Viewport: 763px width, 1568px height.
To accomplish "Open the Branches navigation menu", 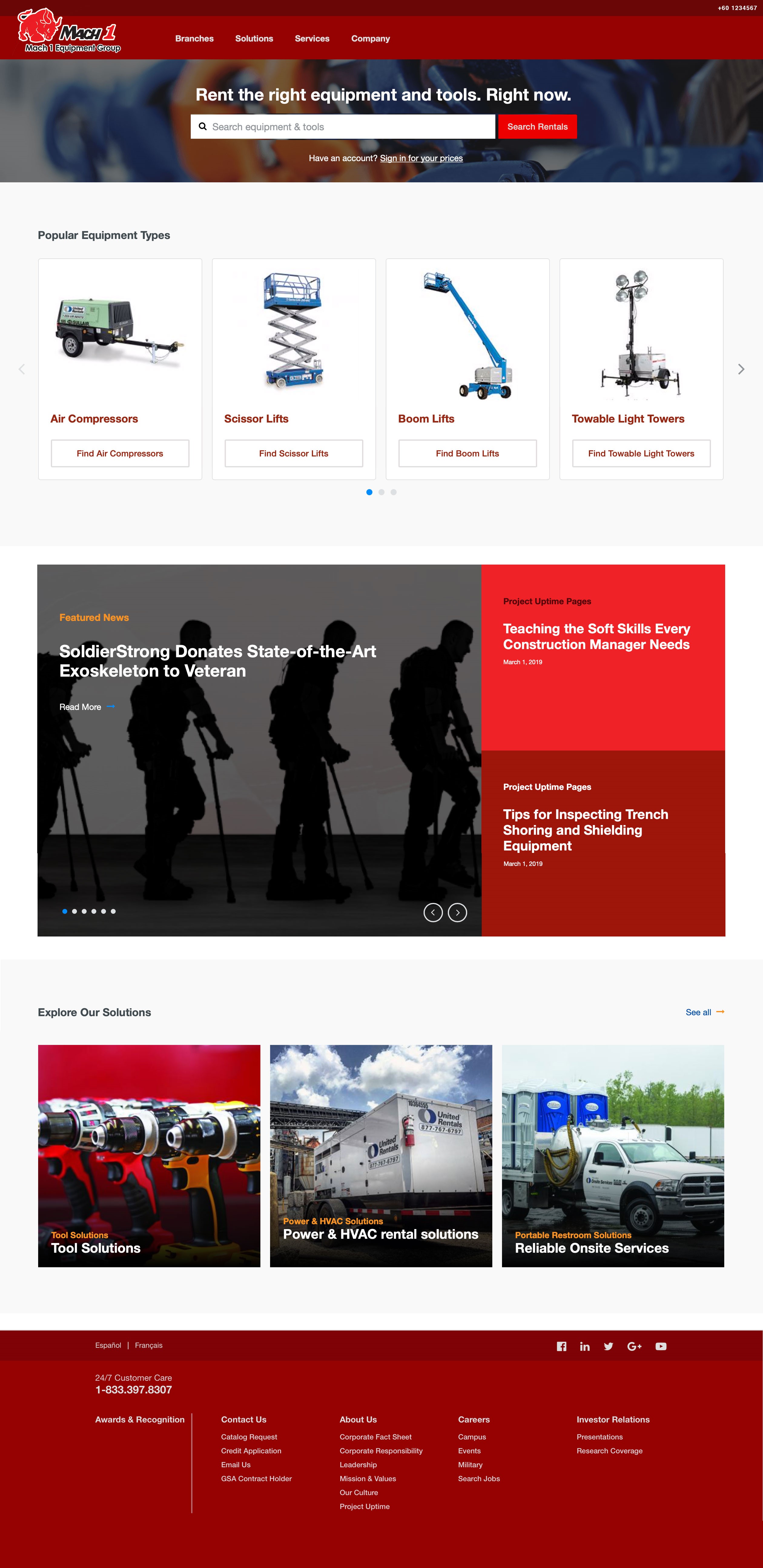I will [194, 38].
